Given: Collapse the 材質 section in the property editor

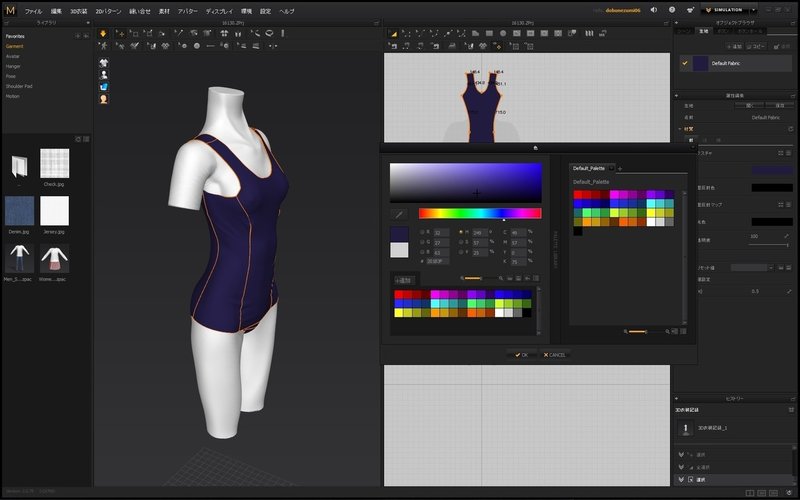Looking at the screenshot, I should (x=680, y=128).
